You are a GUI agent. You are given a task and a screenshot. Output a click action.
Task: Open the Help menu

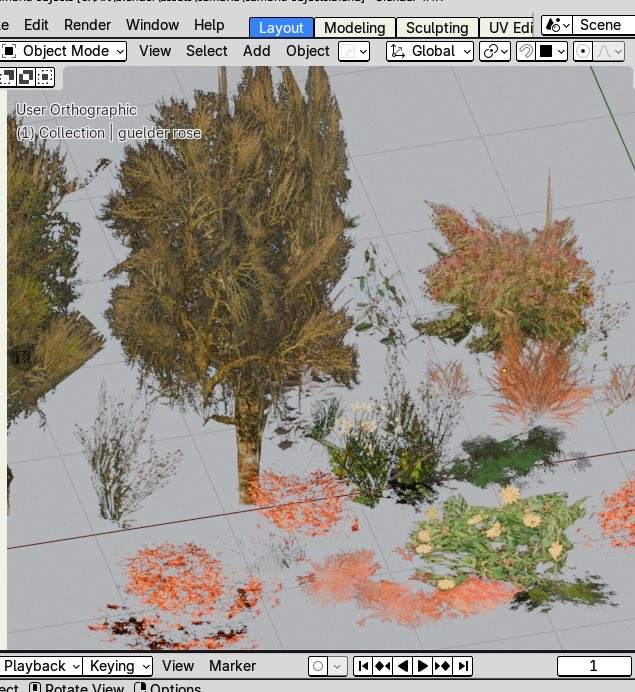point(209,25)
